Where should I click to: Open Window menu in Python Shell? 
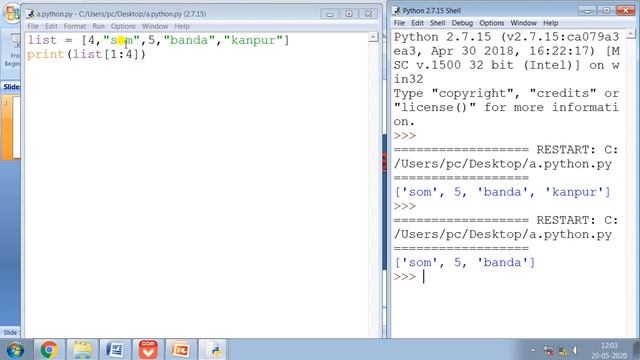tap(523, 23)
